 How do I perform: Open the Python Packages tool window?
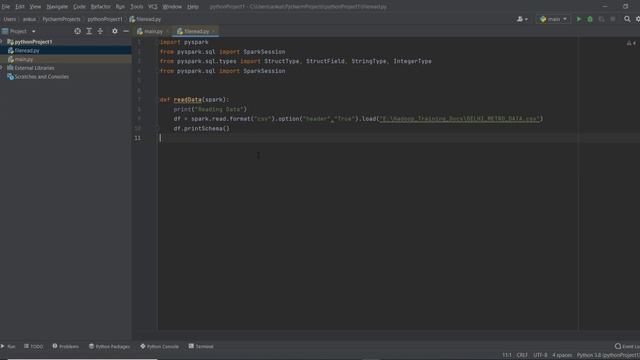[109, 346]
